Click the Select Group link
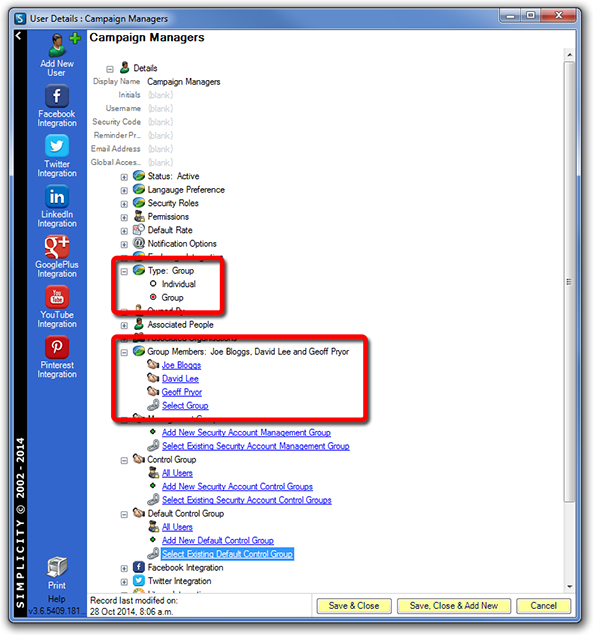The image size is (593, 635). coord(185,405)
